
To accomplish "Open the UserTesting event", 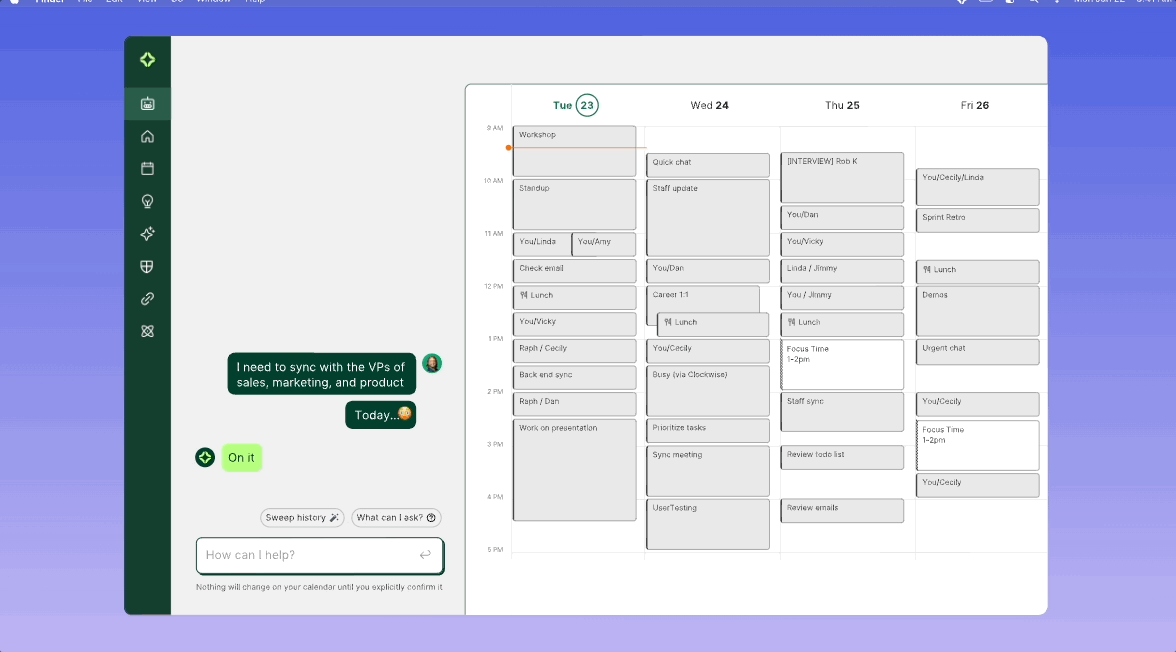I will coord(708,524).
